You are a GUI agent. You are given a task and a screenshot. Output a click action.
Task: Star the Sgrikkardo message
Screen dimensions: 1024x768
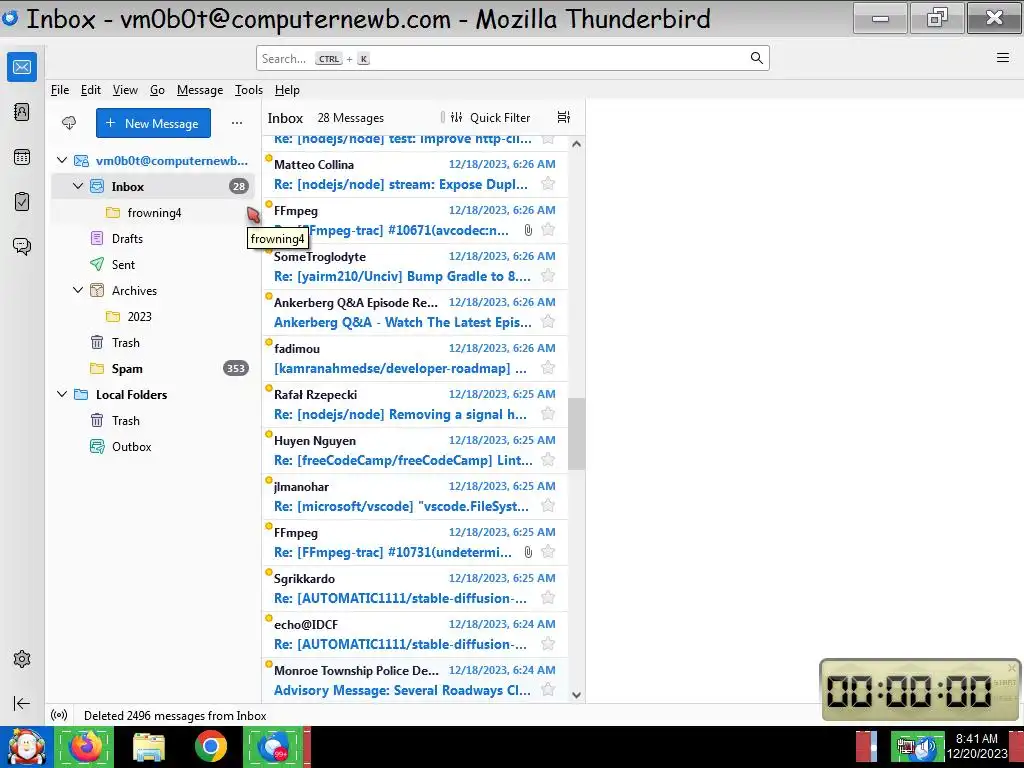[548, 598]
